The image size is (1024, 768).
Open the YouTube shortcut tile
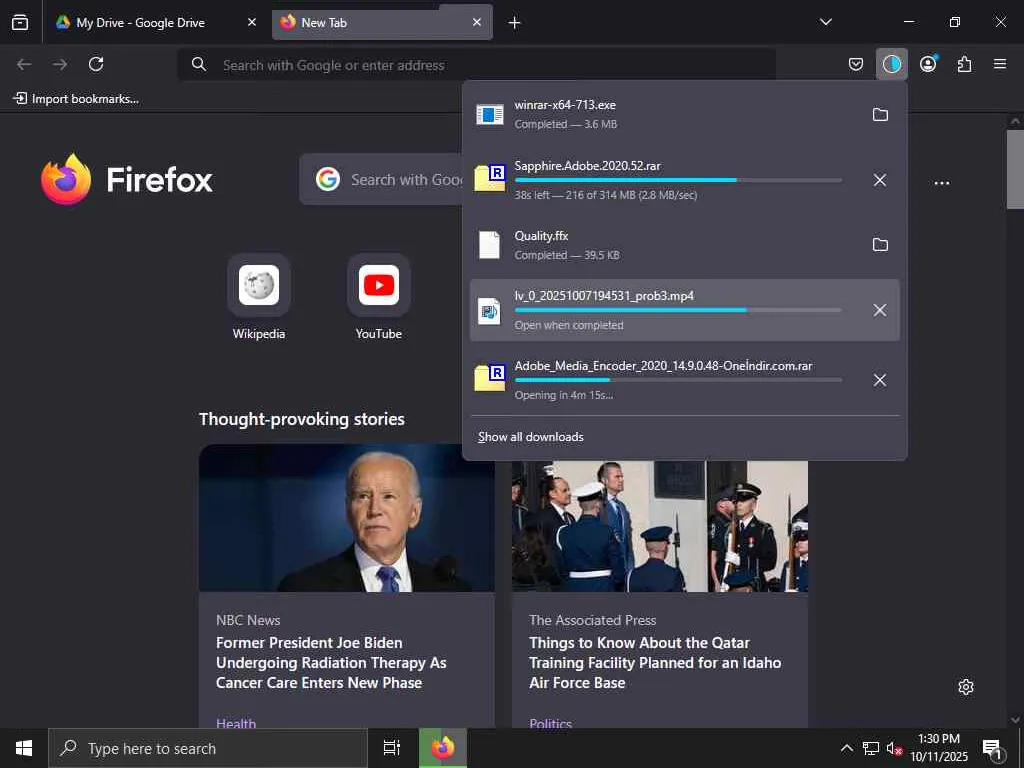[379, 297]
